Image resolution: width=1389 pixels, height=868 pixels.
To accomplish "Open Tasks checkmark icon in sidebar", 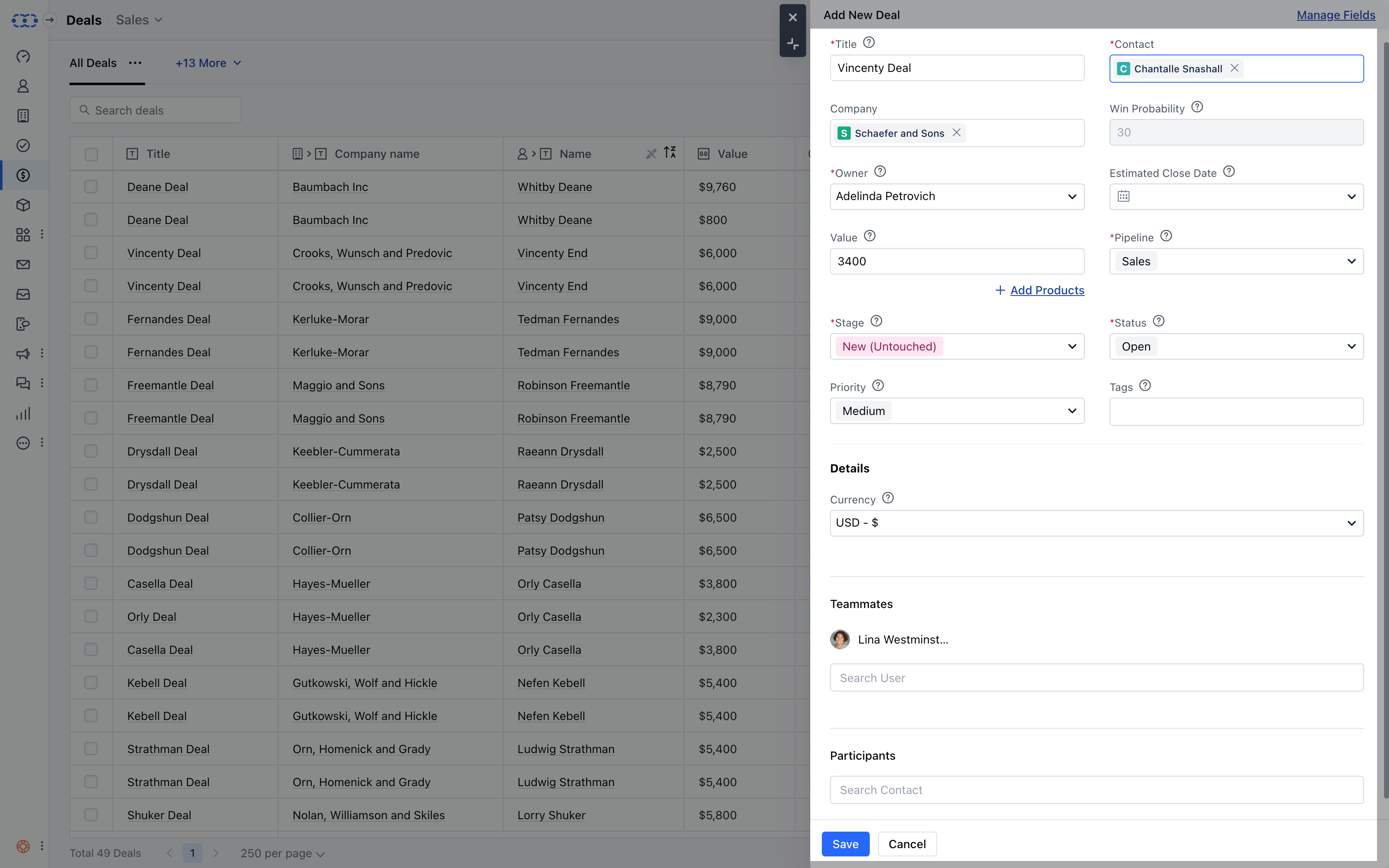I will 23,146.
